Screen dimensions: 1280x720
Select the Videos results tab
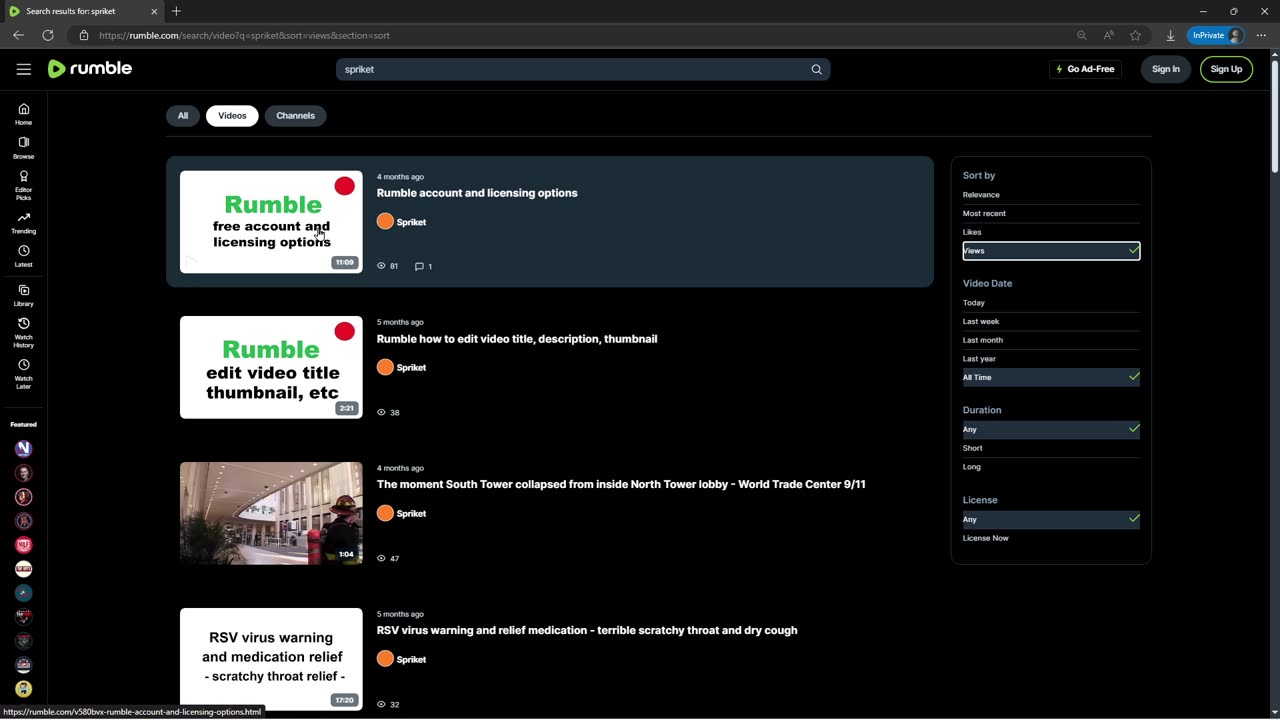point(232,116)
